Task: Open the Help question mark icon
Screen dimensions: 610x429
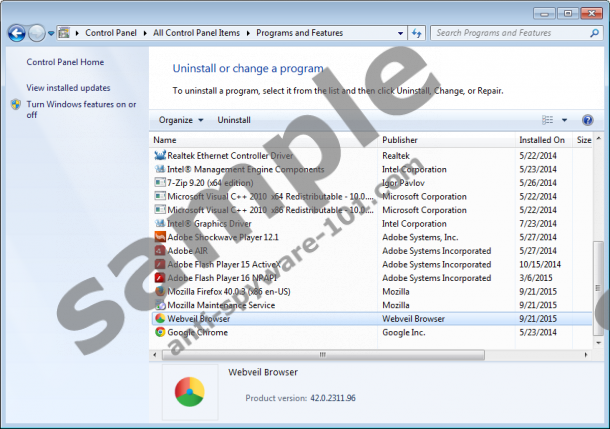Action: [587, 120]
